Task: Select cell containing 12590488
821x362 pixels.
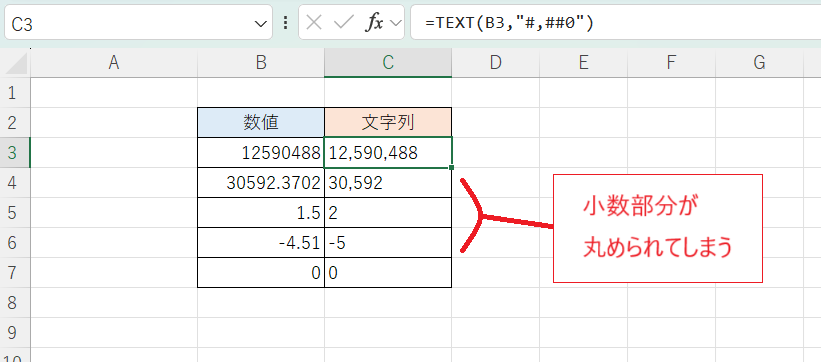Action: pos(261,152)
